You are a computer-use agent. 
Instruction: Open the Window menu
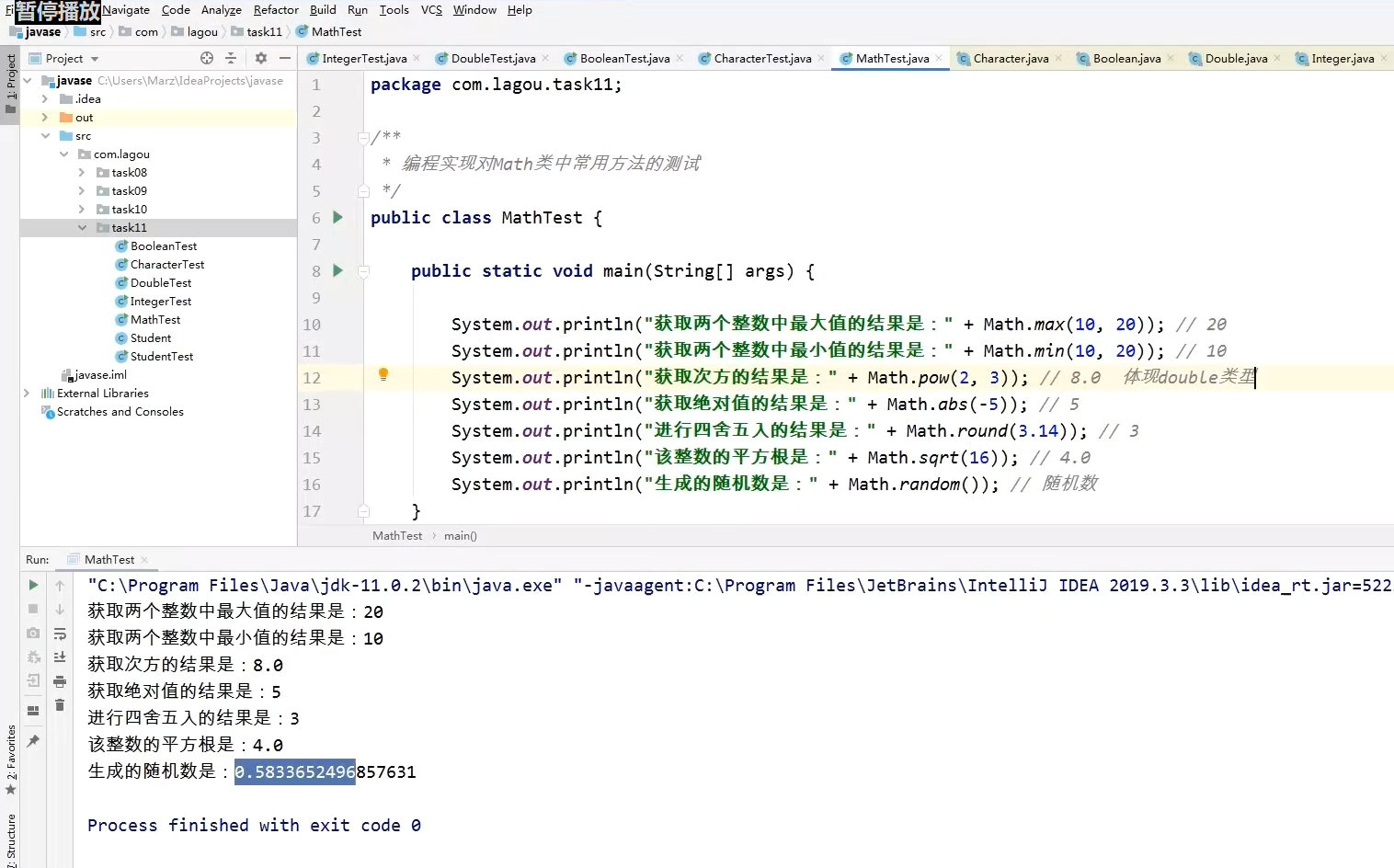pyautogui.click(x=474, y=10)
